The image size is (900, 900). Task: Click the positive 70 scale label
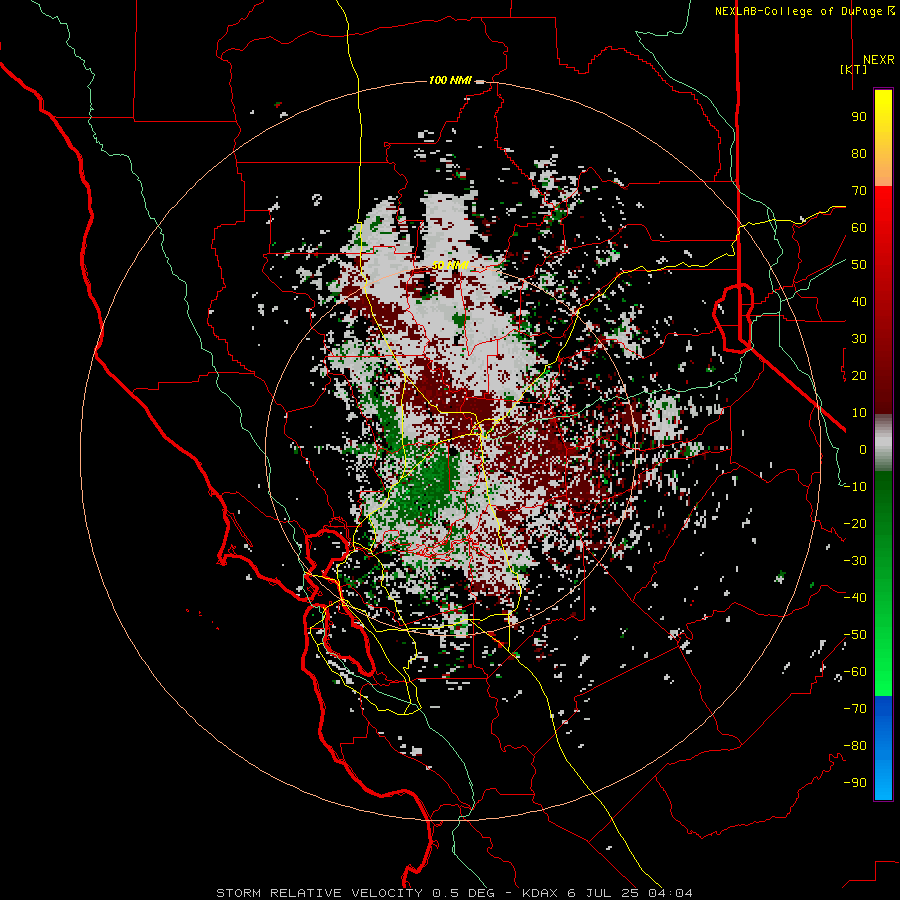pyautogui.click(x=859, y=191)
